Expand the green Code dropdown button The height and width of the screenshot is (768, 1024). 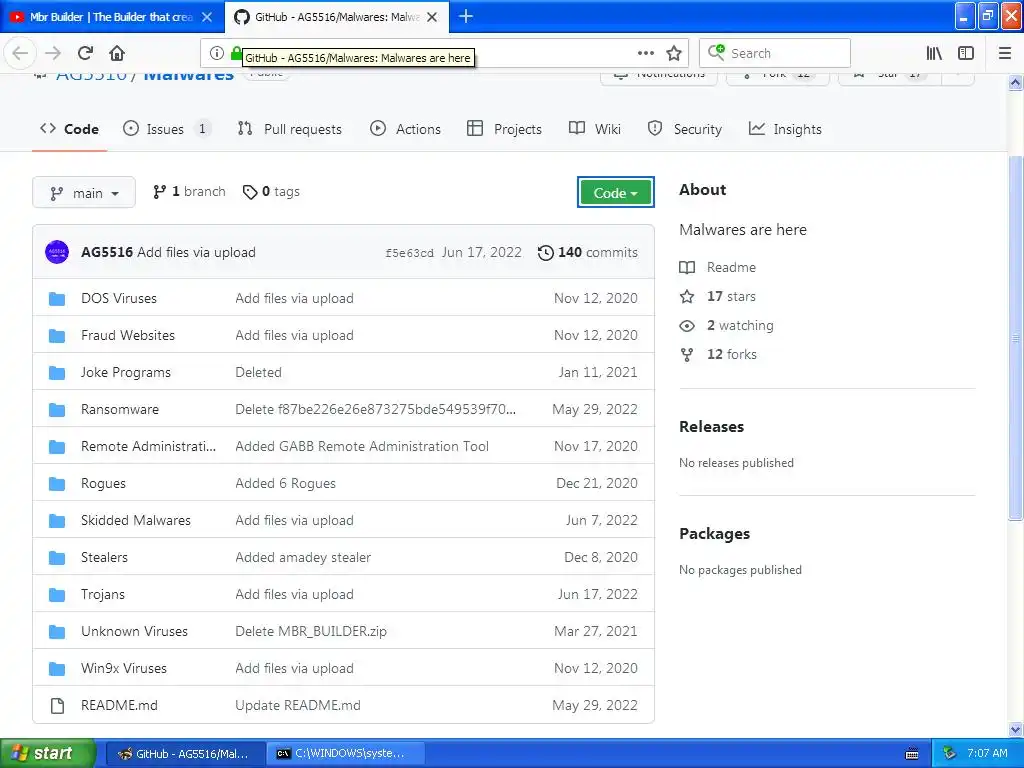[x=615, y=192]
